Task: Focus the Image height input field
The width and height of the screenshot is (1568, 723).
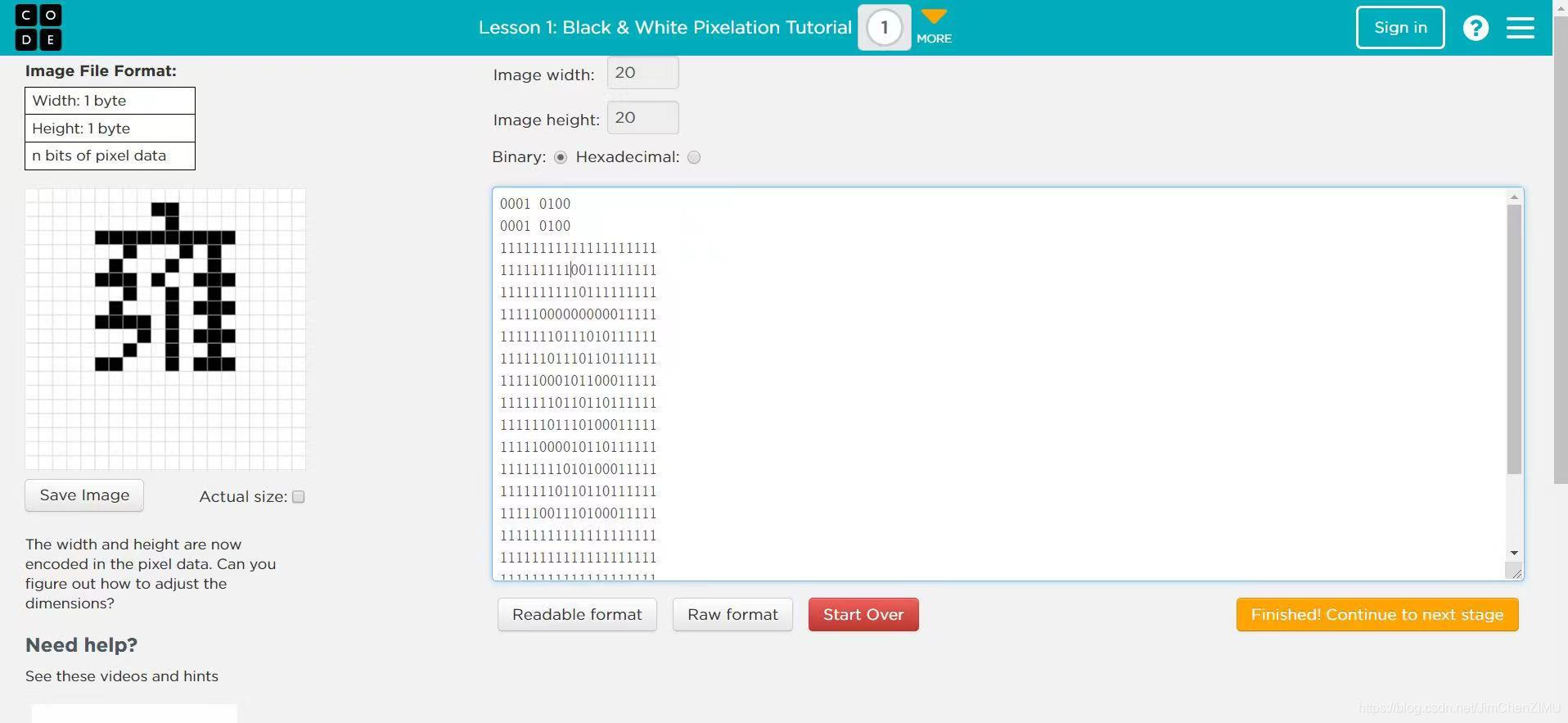Action: point(642,118)
